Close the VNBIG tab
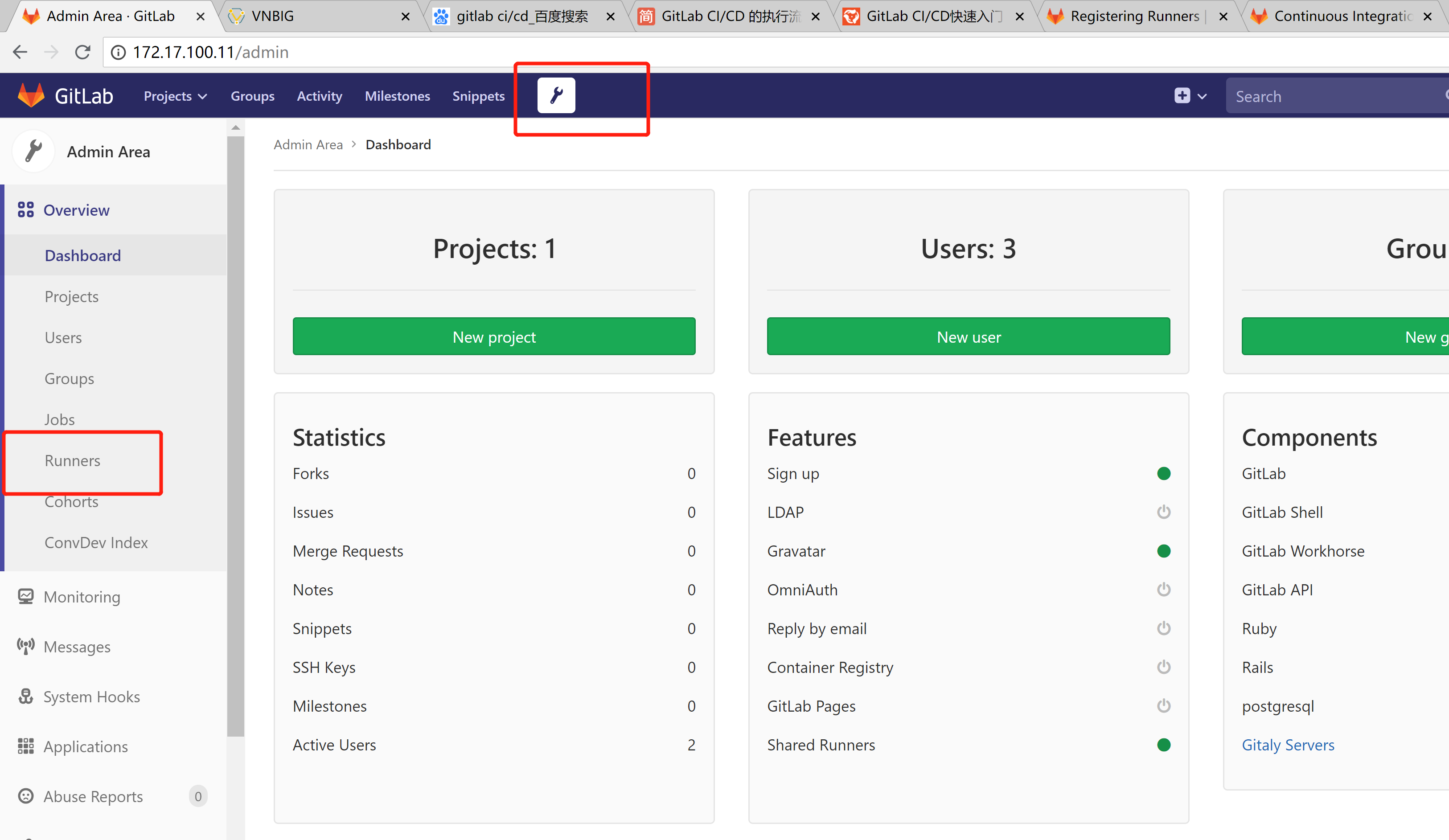 pyautogui.click(x=406, y=16)
